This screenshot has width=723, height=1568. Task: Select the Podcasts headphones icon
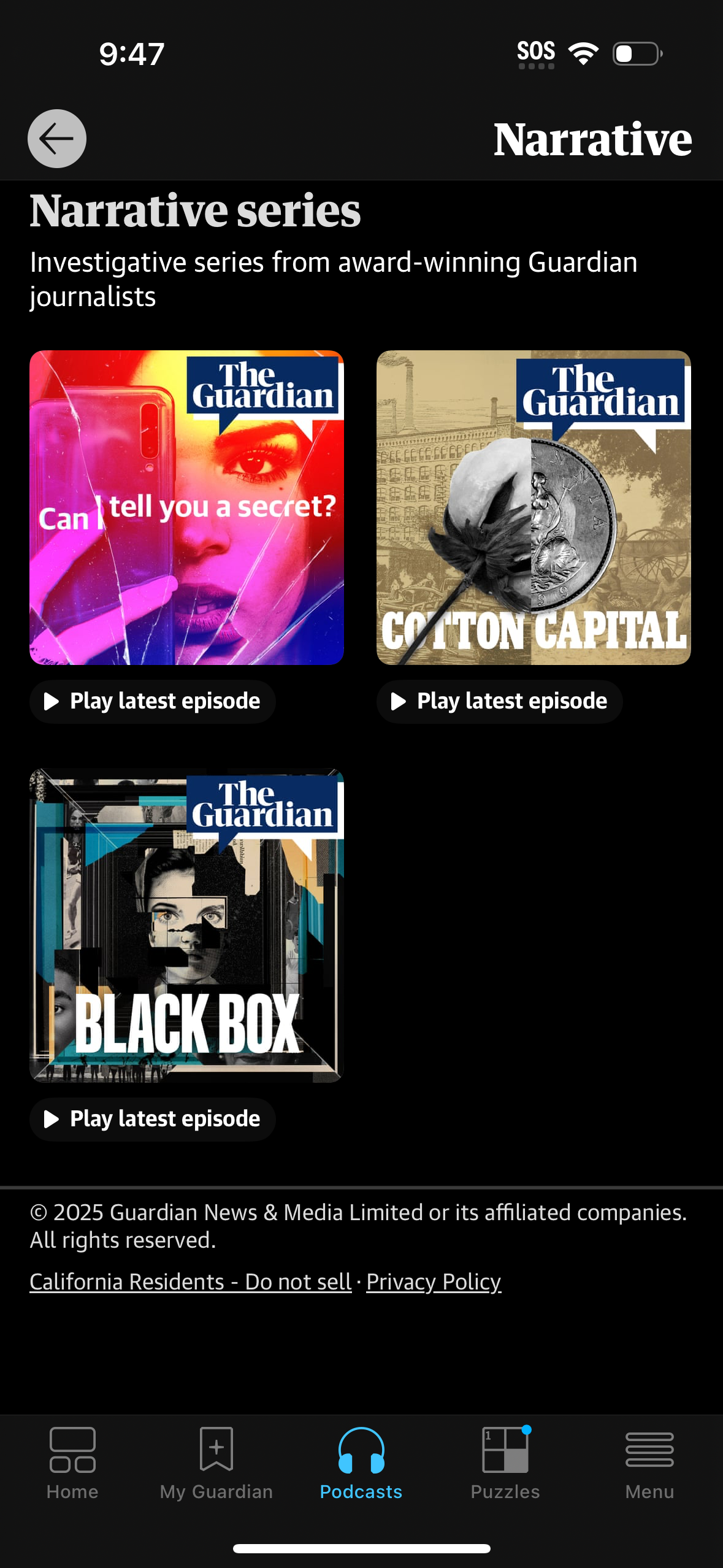point(361,1450)
